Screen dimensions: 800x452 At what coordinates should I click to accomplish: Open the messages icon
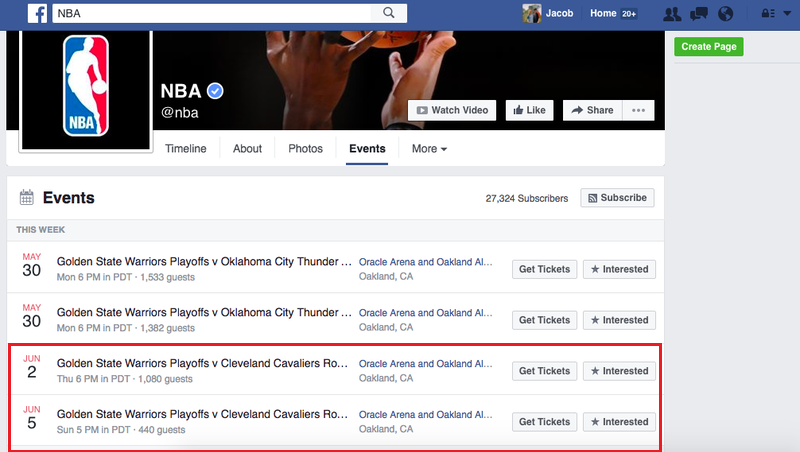coord(699,14)
